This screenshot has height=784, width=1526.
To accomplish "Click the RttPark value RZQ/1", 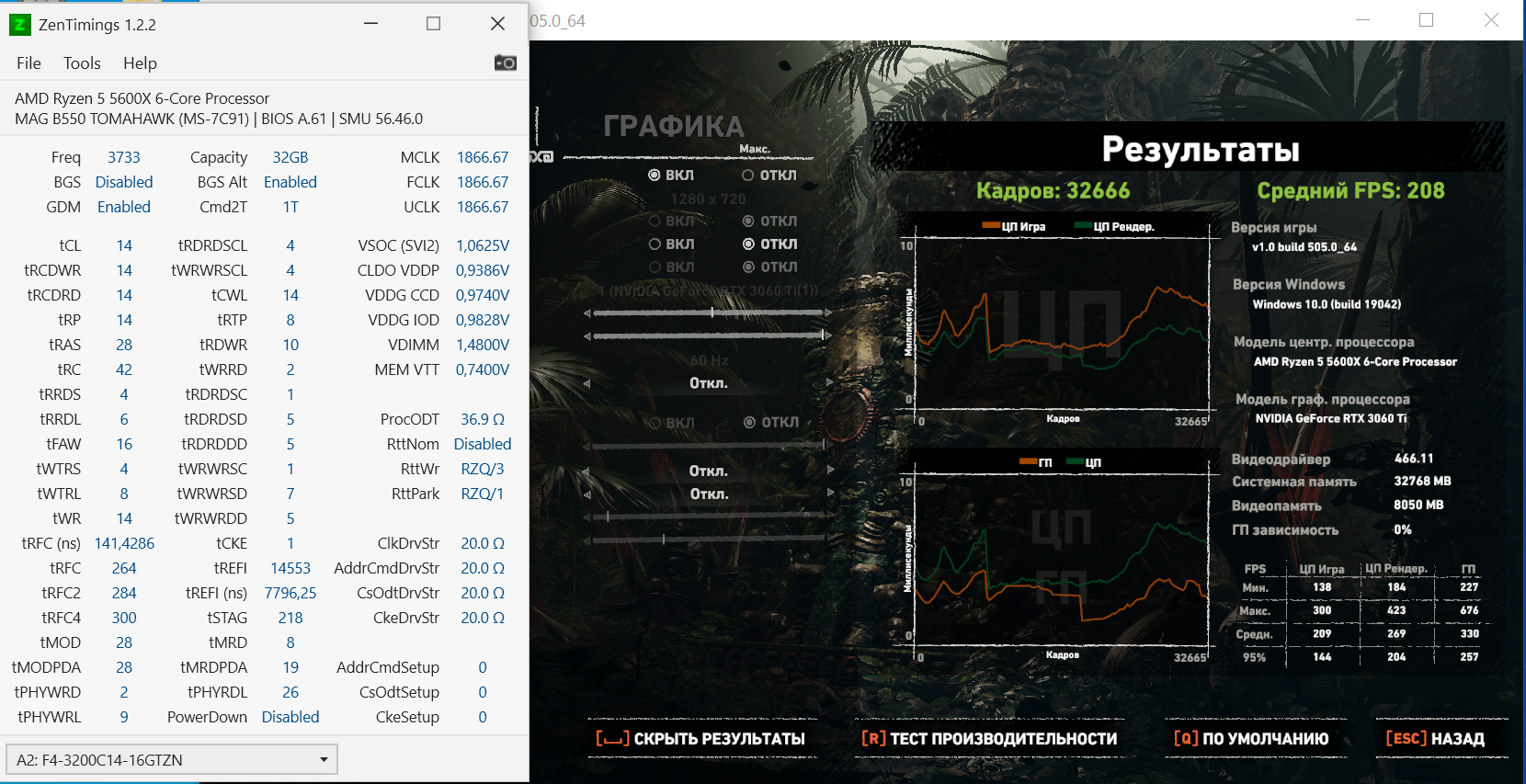I will click(483, 494).
